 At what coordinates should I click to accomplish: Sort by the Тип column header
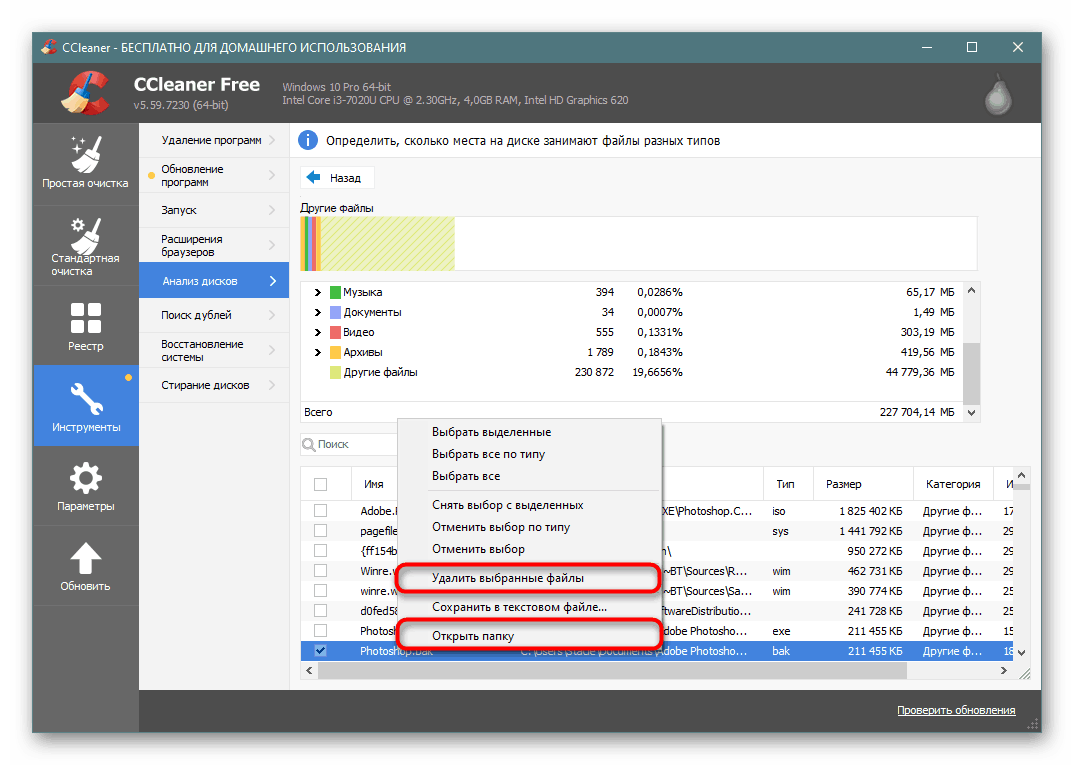coord(788,484)
